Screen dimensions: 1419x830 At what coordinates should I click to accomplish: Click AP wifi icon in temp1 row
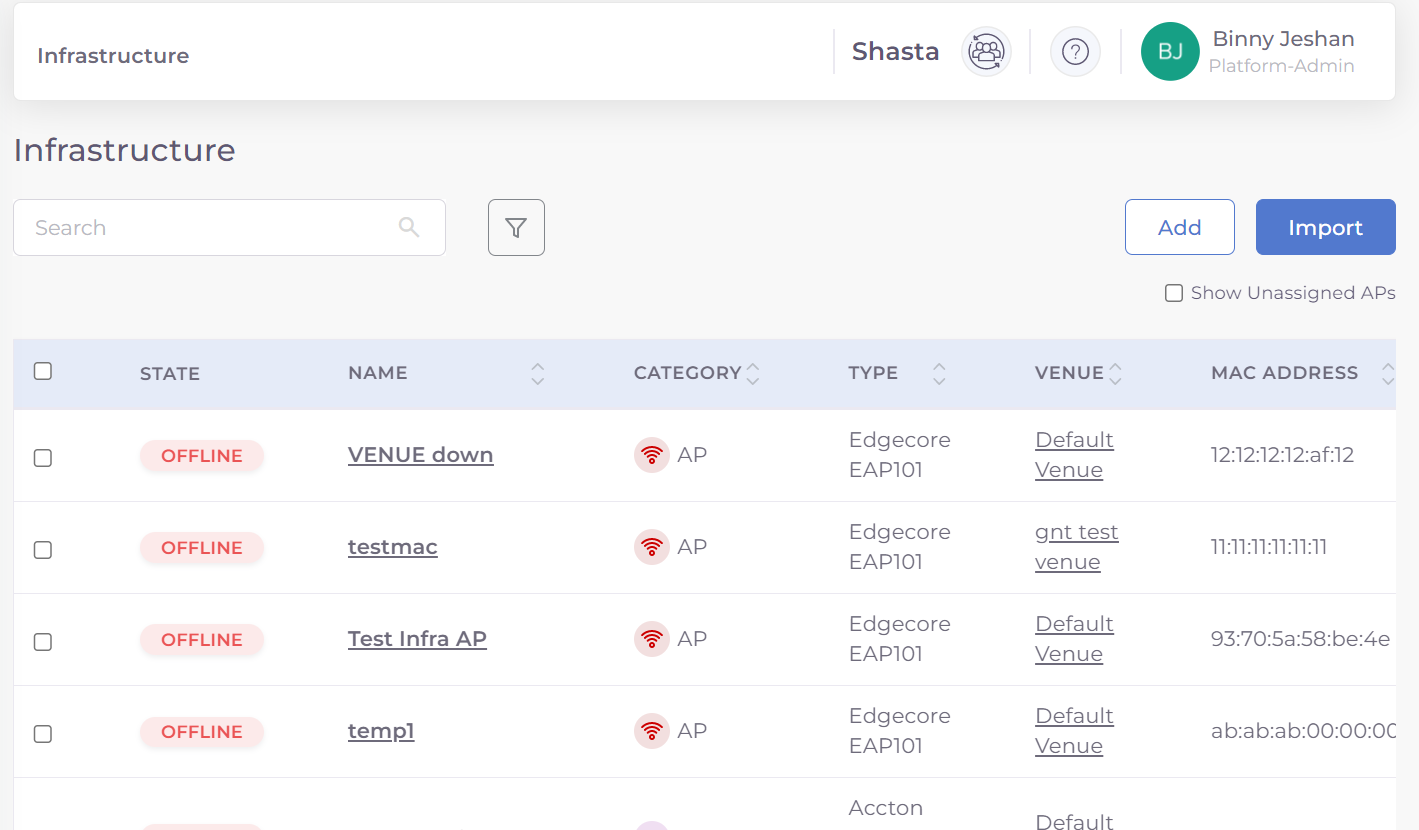click(652, 732)
